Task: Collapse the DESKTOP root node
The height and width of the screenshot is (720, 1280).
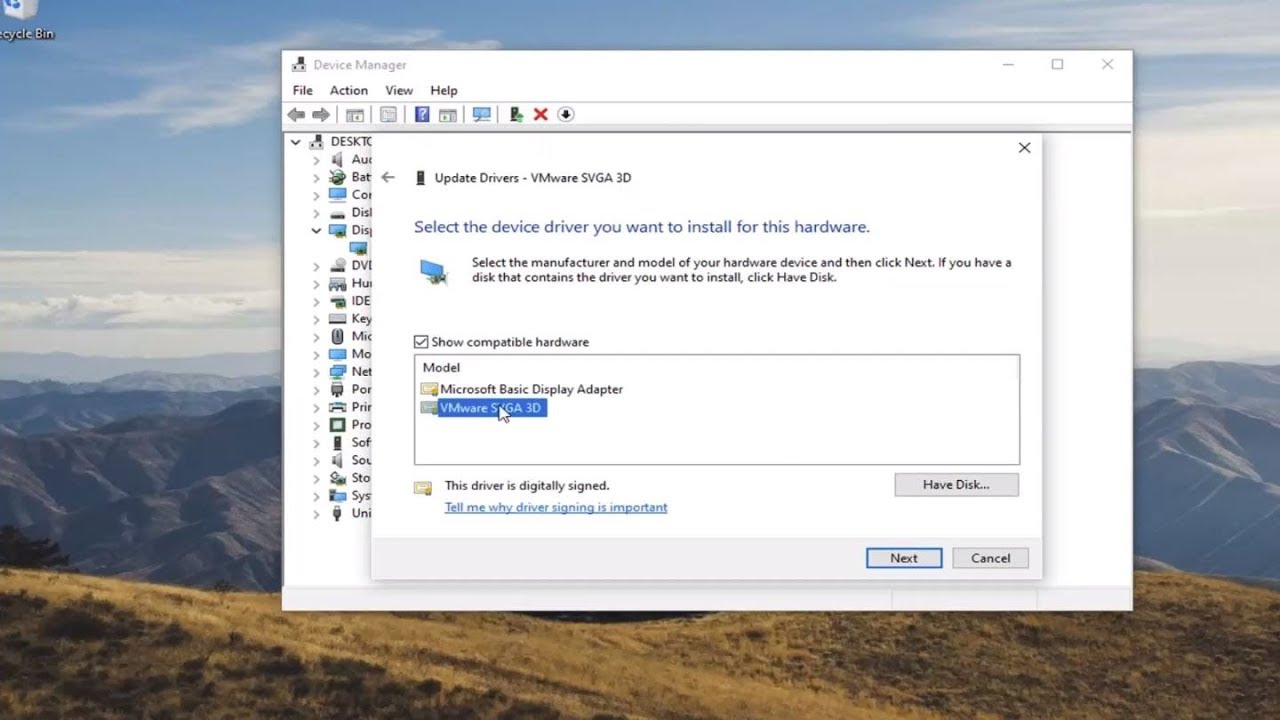Action: [x=296, y=142]
